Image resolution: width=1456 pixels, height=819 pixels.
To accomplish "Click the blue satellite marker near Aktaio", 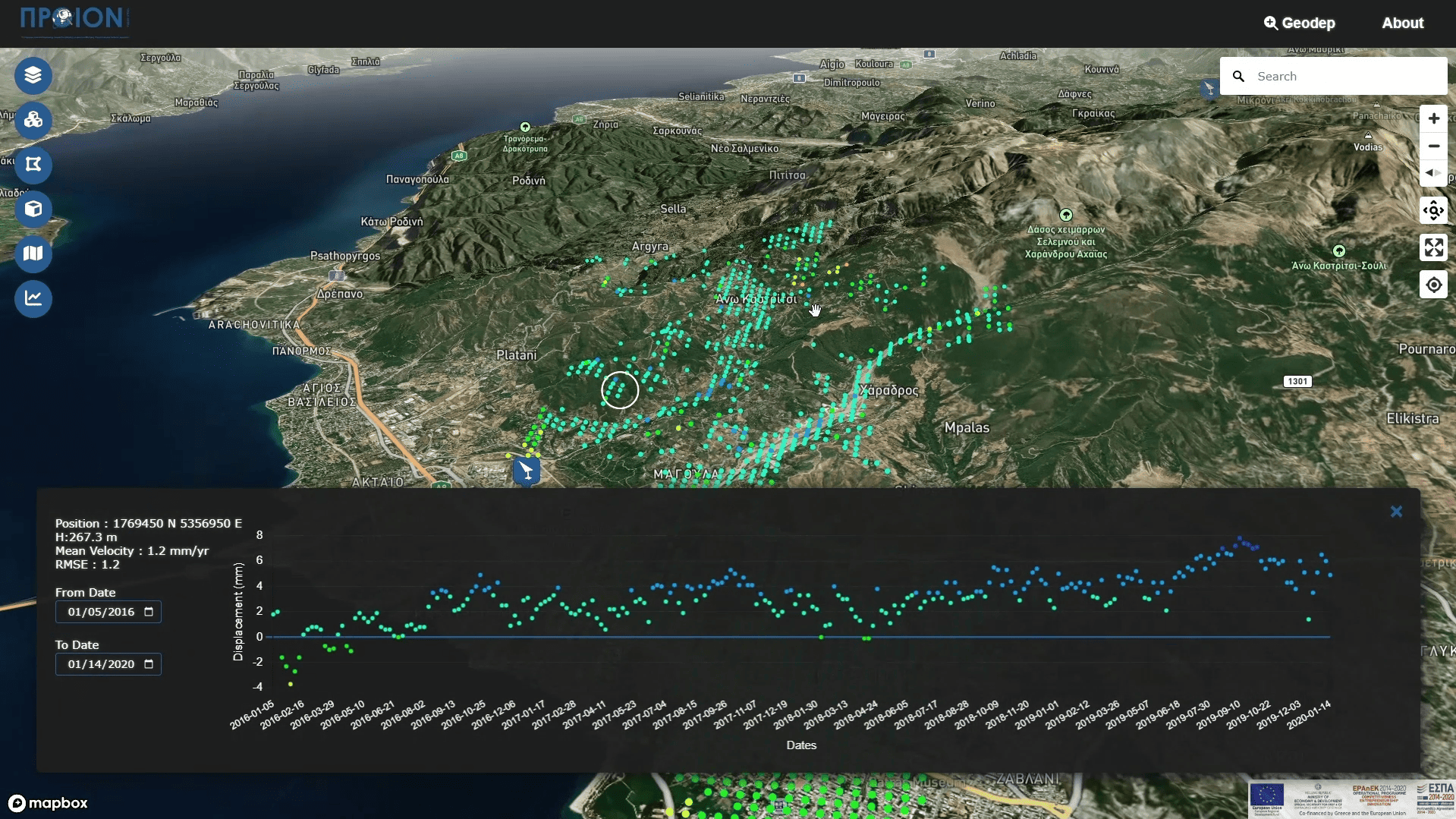I will pyautogui.click(x=527, y=471).
